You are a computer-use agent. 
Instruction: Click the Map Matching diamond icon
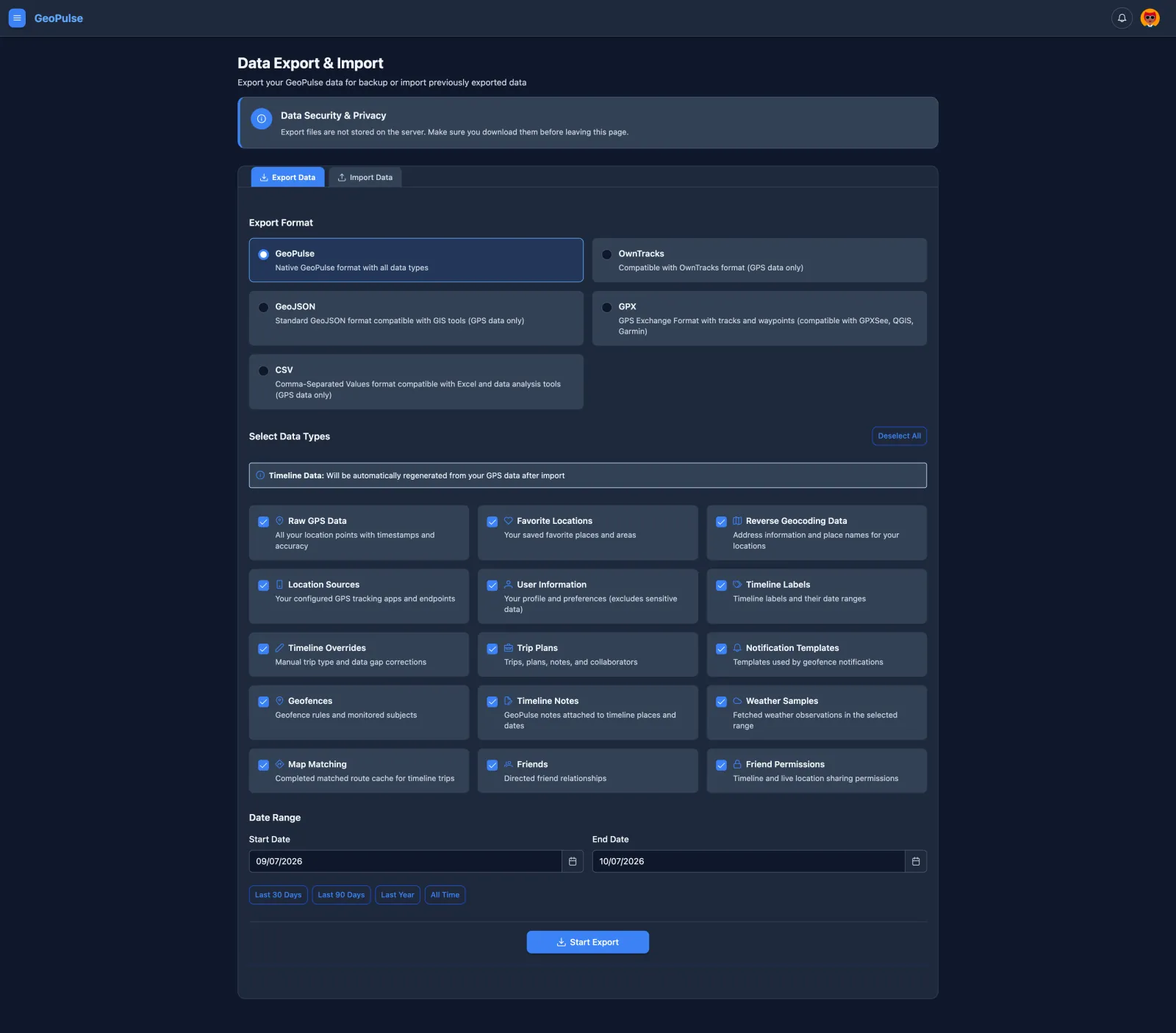279,764
